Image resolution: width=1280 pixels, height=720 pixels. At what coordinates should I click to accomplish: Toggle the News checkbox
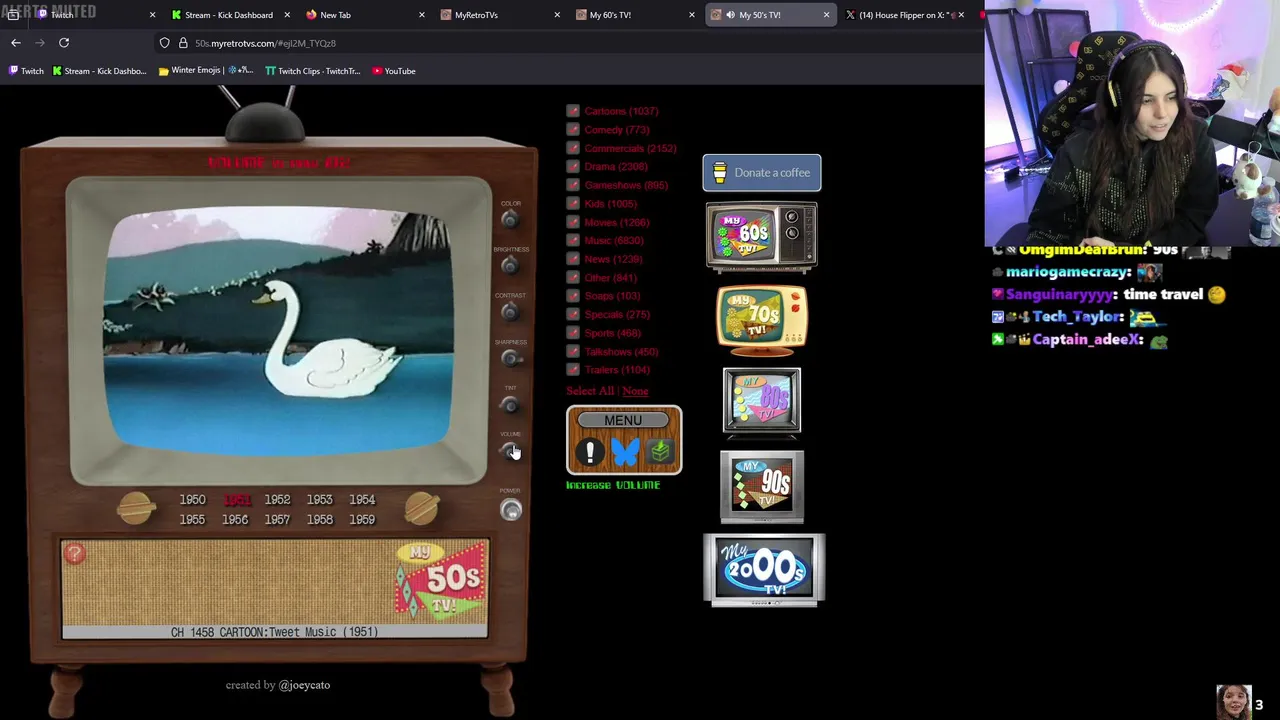coord(573,259)
